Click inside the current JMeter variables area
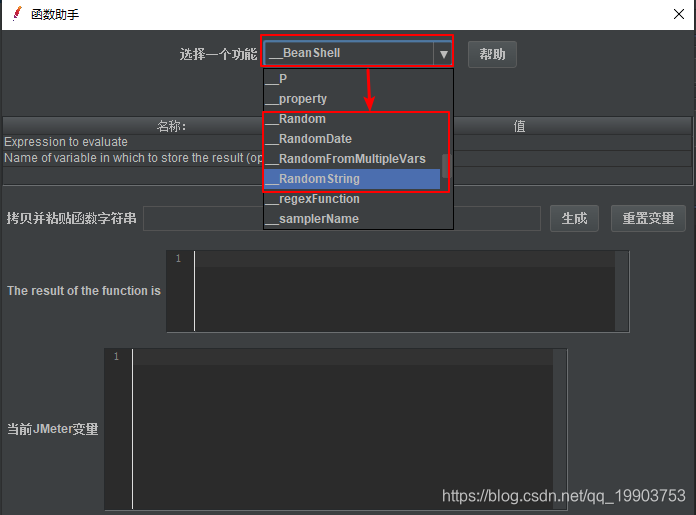Image resolution: width=696 pixels, height=515 pixels. pos(343,429)
